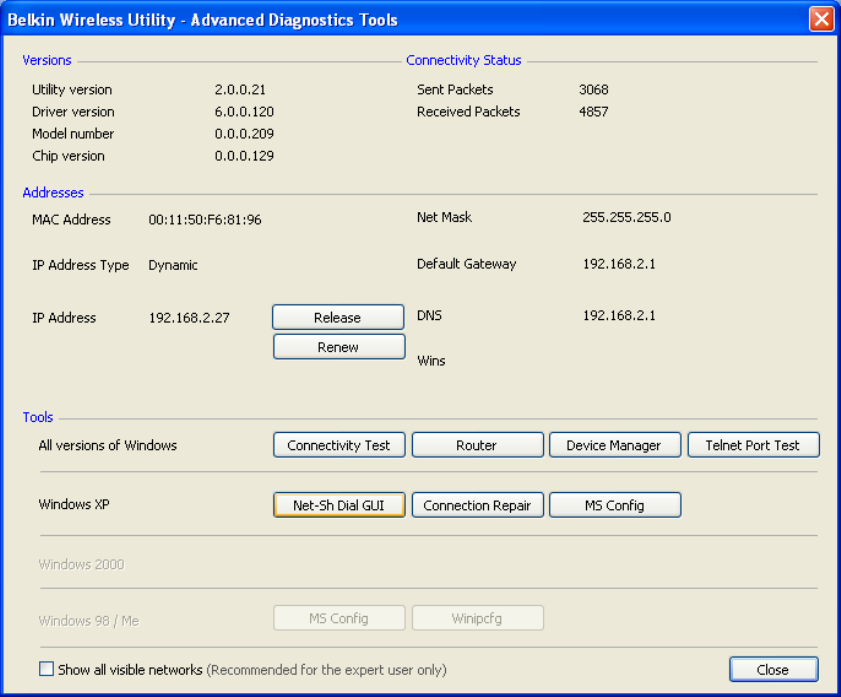Viewport: 841px width, 697px height.
Task: Open the Router tool
Action: tap(477, 445)
